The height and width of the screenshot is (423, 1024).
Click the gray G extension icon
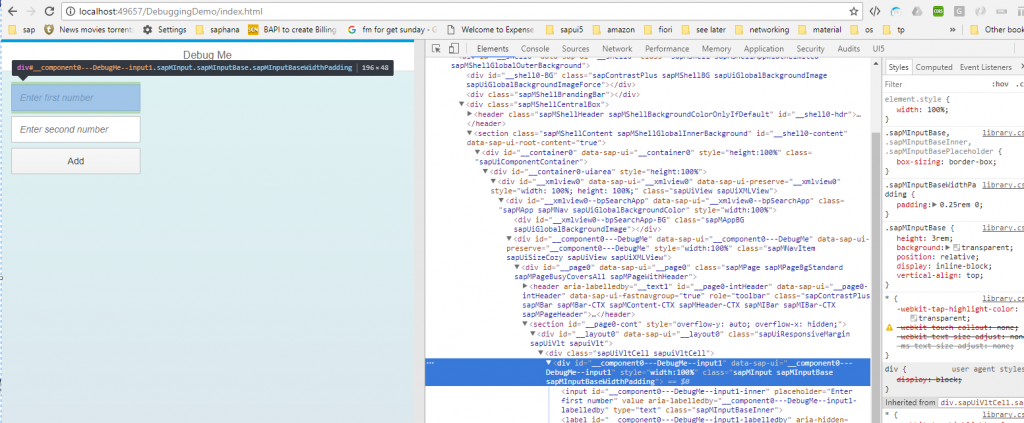point(959,11)
